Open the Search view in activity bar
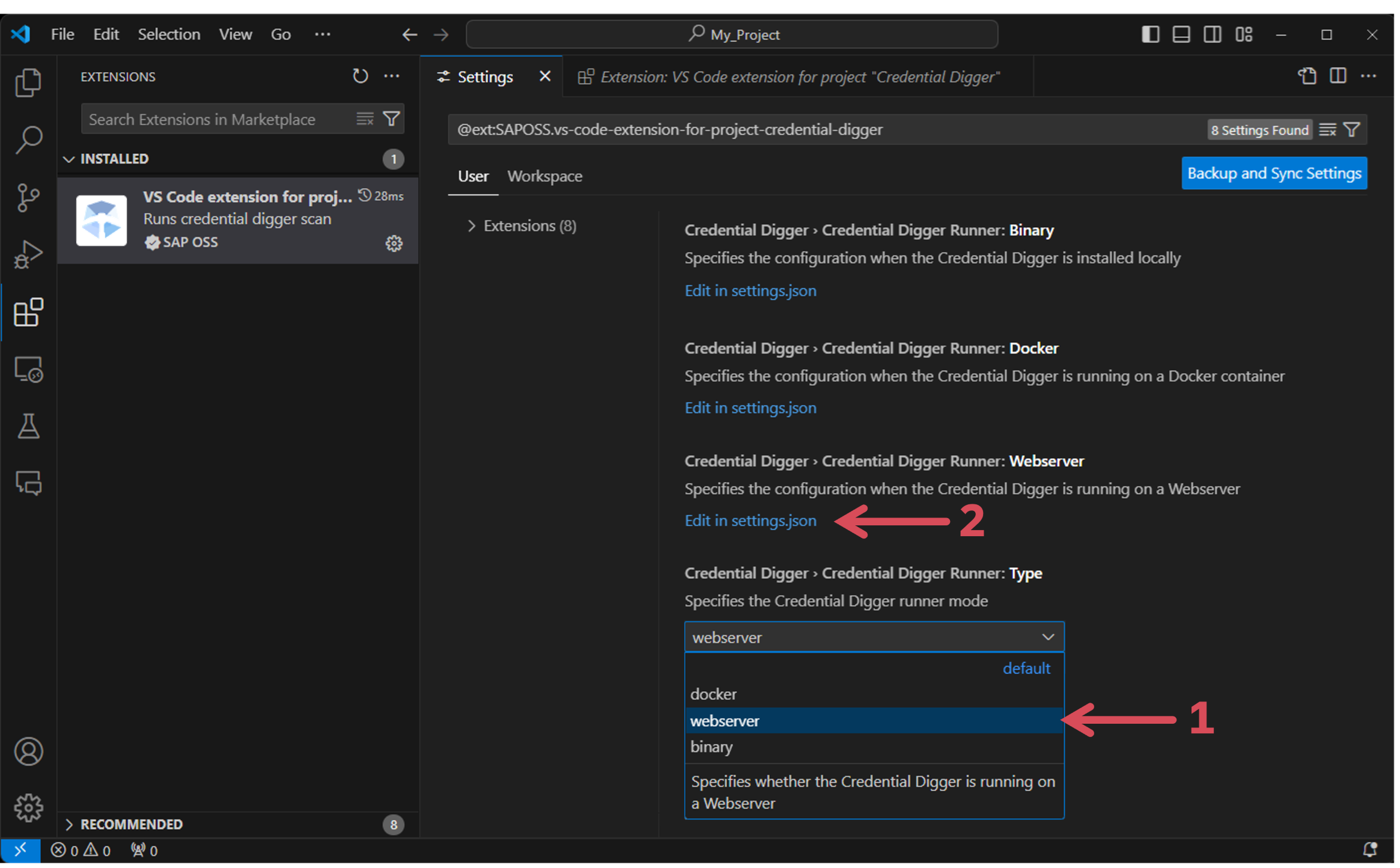The width and height of the screenshot is (1400, 868). 28,139
